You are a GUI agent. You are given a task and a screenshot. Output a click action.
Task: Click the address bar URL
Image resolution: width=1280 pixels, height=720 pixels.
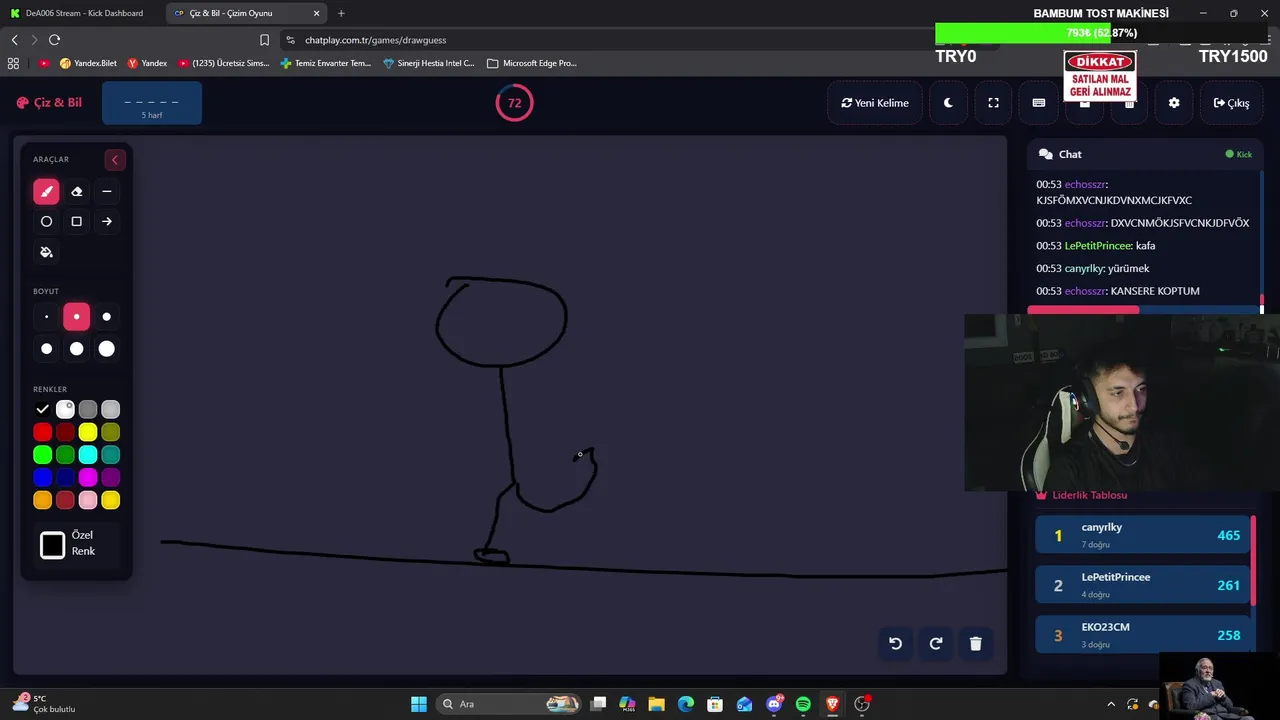pyautogui.click(x=375, y=40)
